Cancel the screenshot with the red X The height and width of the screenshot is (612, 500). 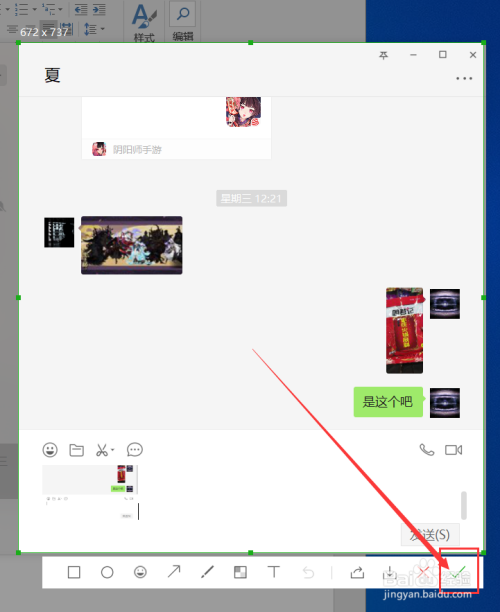click(x=423, y=572)
